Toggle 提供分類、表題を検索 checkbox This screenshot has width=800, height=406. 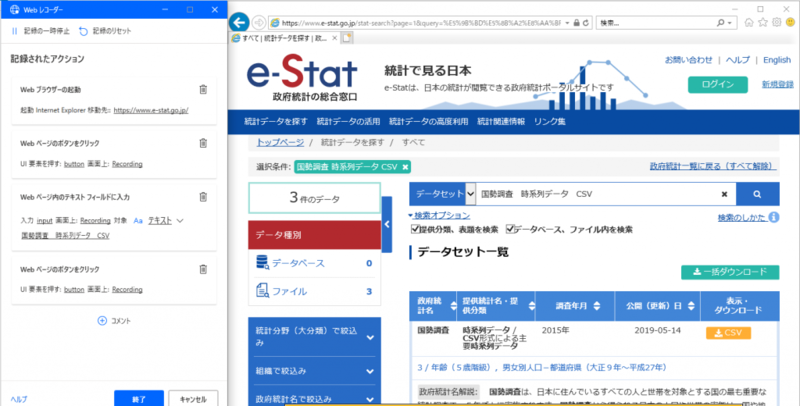(x=416, y=229)
